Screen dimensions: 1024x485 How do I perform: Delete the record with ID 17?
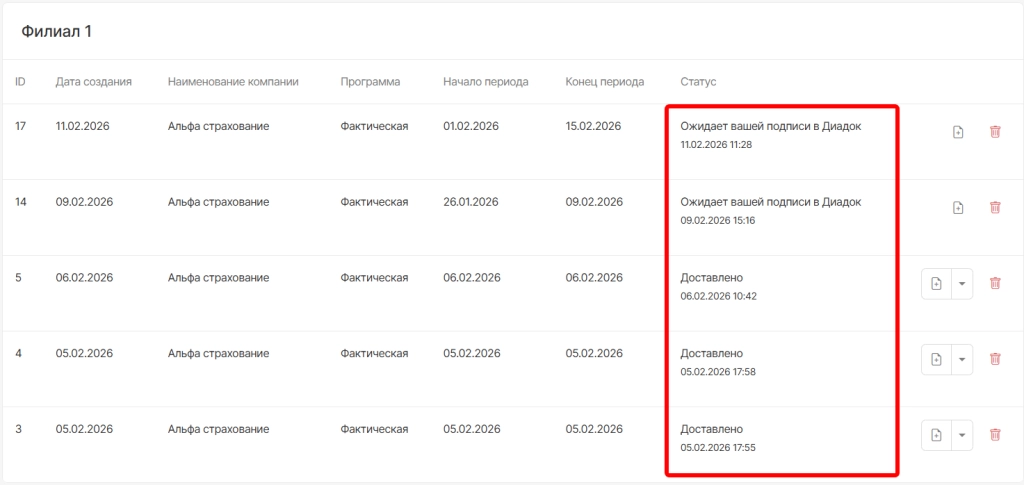(x=994, y=132)
